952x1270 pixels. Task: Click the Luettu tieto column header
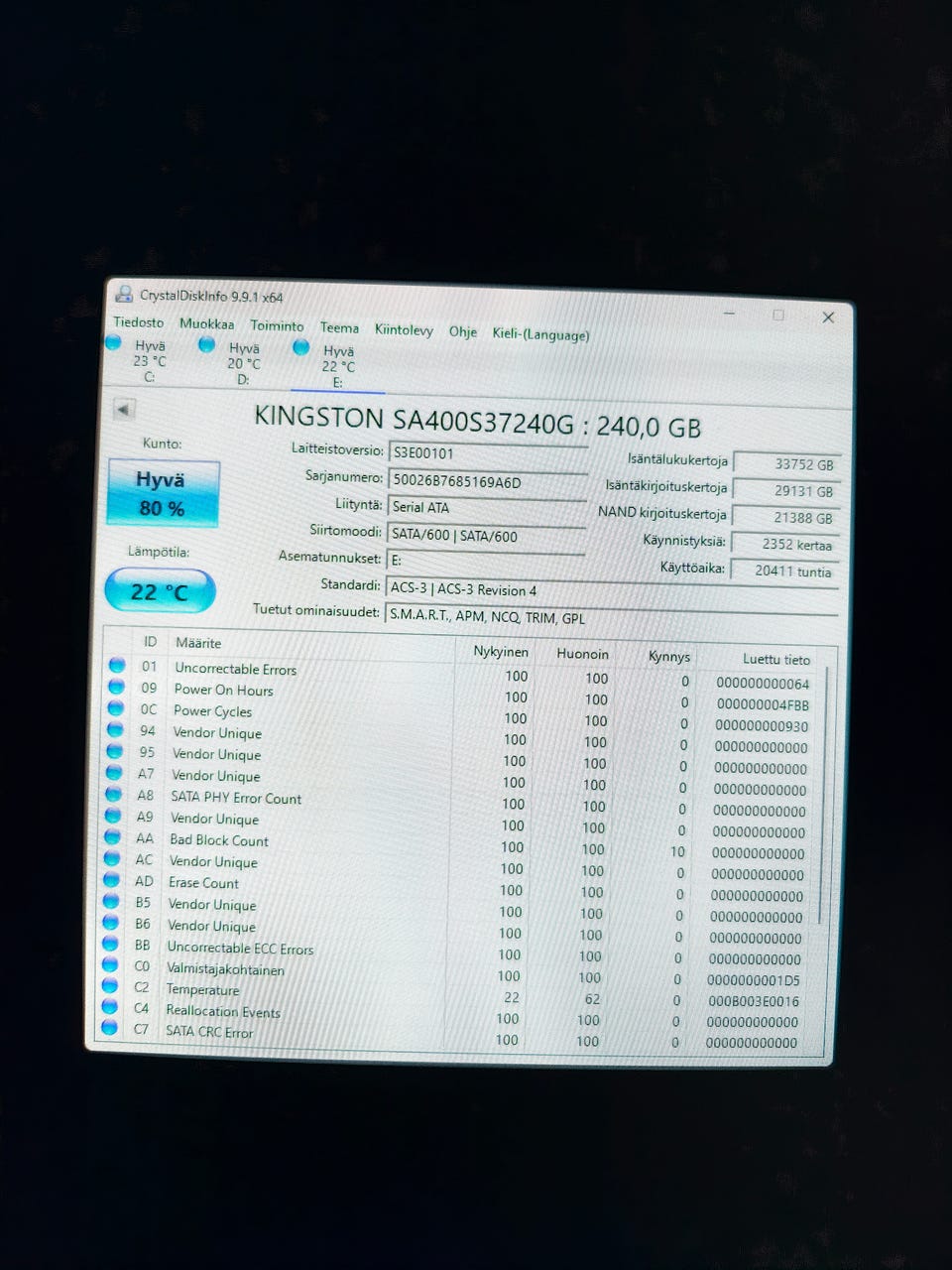775,659
